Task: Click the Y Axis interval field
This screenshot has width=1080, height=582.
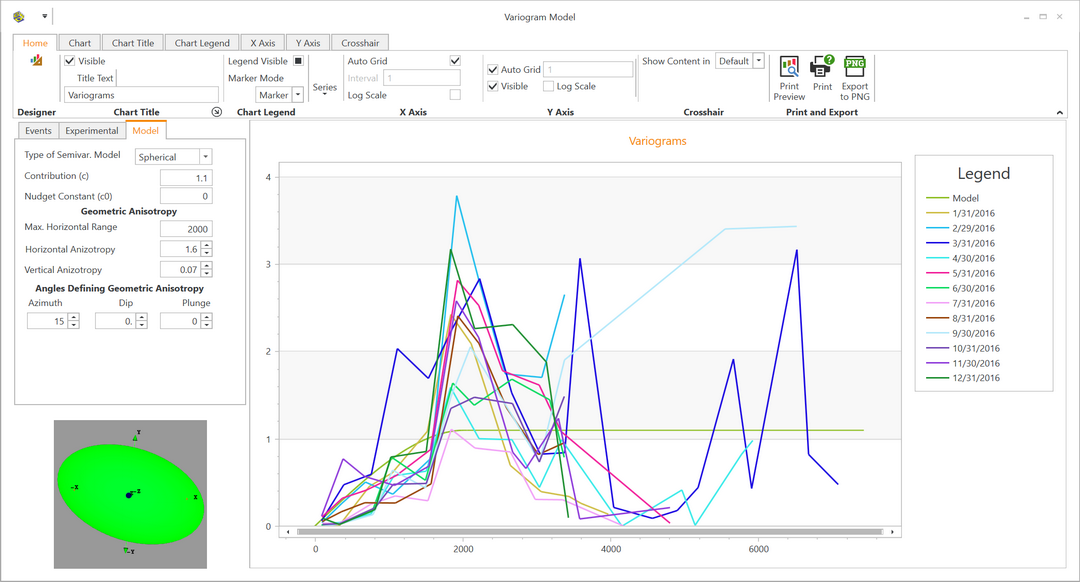Action: click(588, 69)
